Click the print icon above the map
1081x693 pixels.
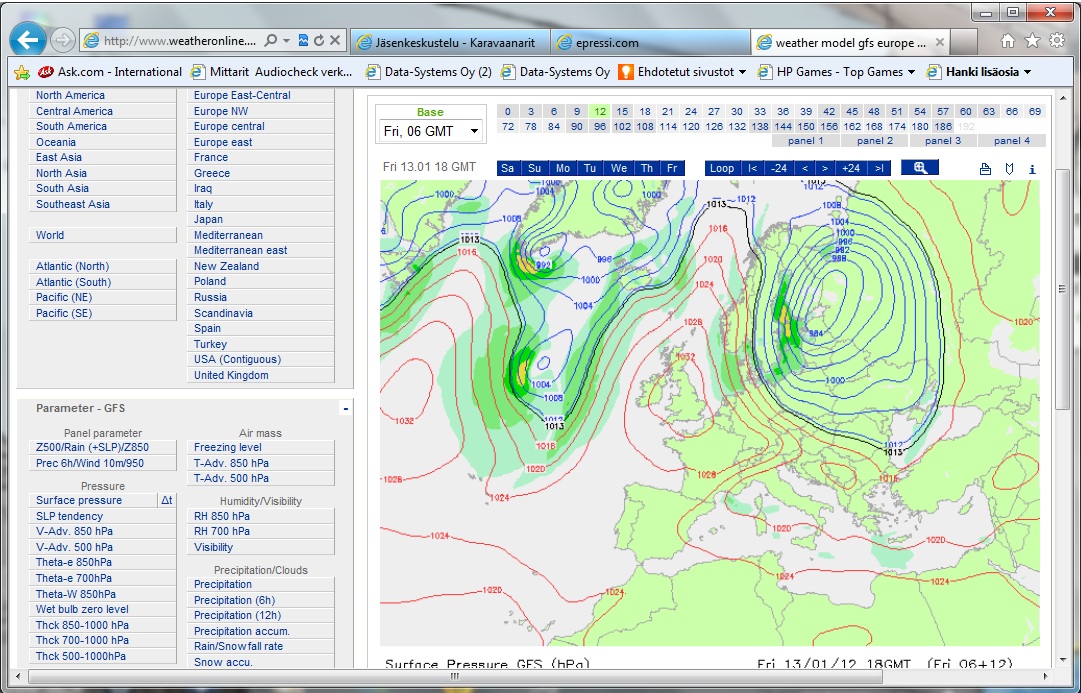(985, 169)
